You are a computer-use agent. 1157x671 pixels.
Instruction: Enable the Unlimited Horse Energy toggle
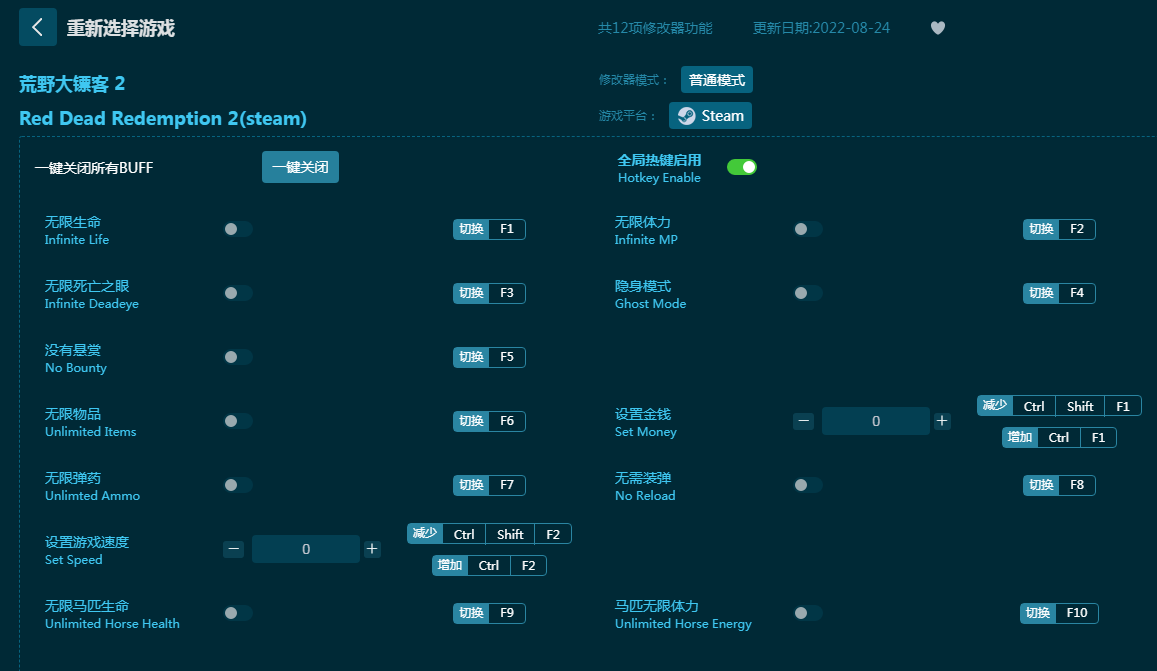[x=808, y=613]
